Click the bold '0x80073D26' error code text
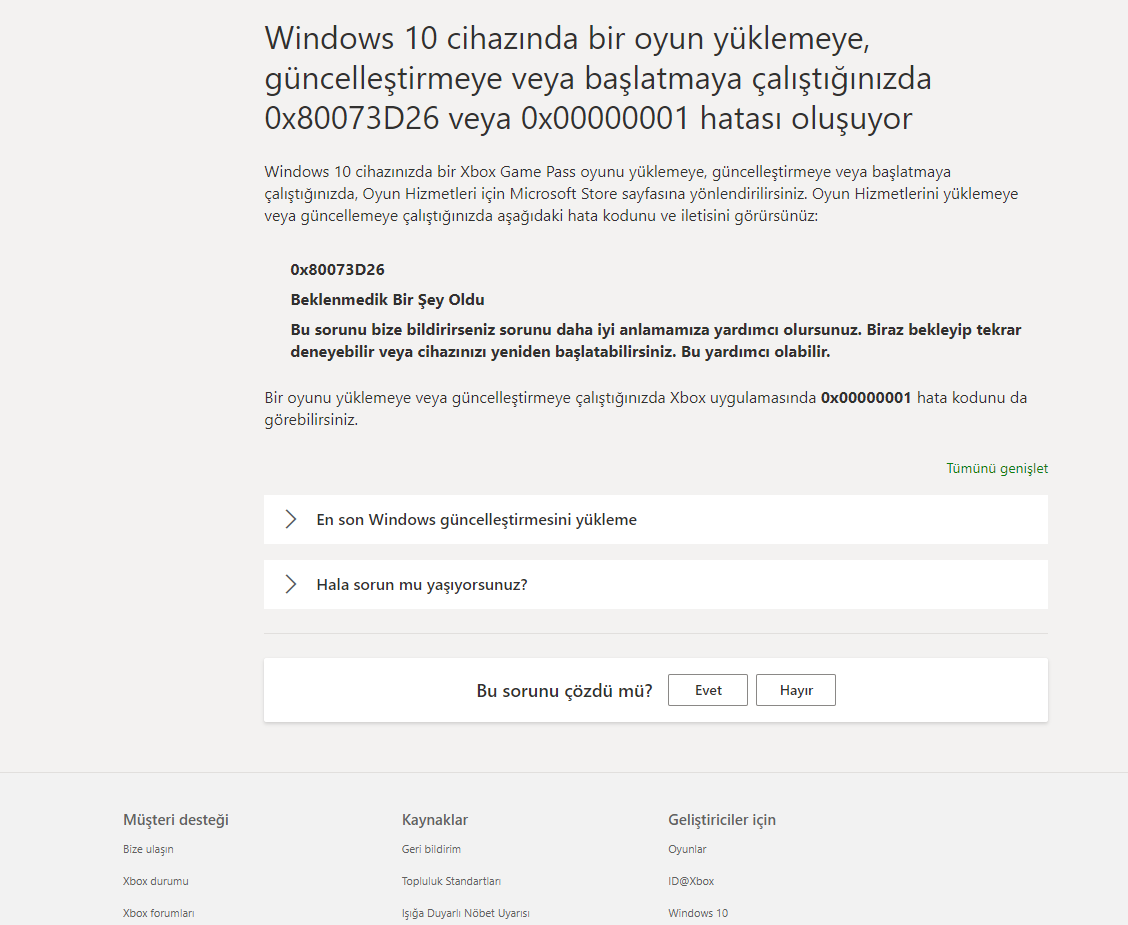Viewport: 1128px width, 925px height. [x=337, y=270]
